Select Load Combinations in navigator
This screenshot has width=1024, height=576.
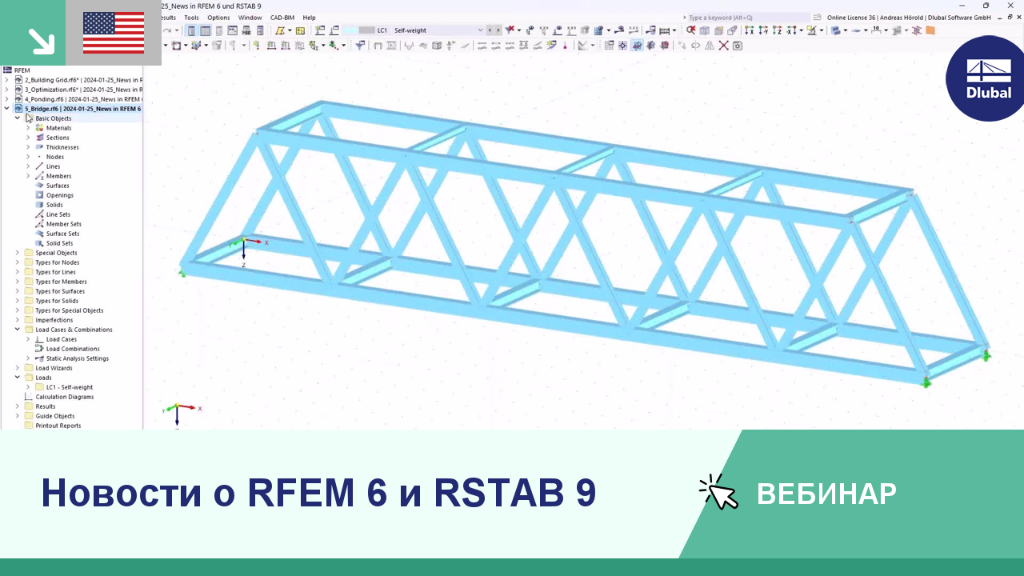(72, 349)
